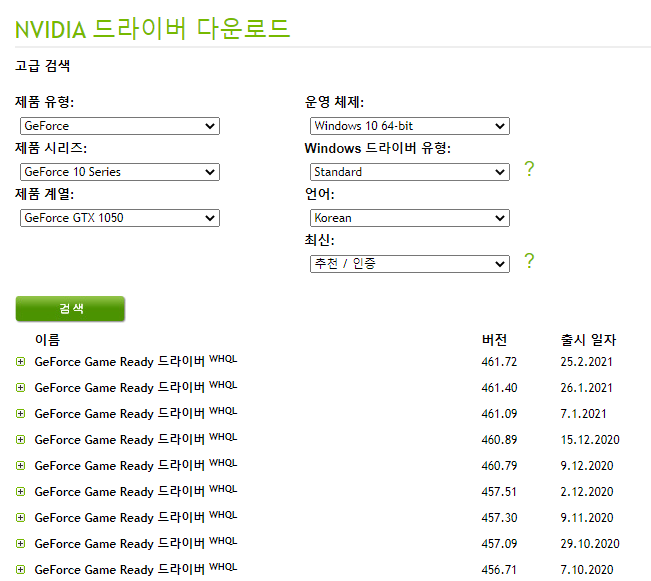
Task: Click release date 15.12.2020
Action: 590,440
